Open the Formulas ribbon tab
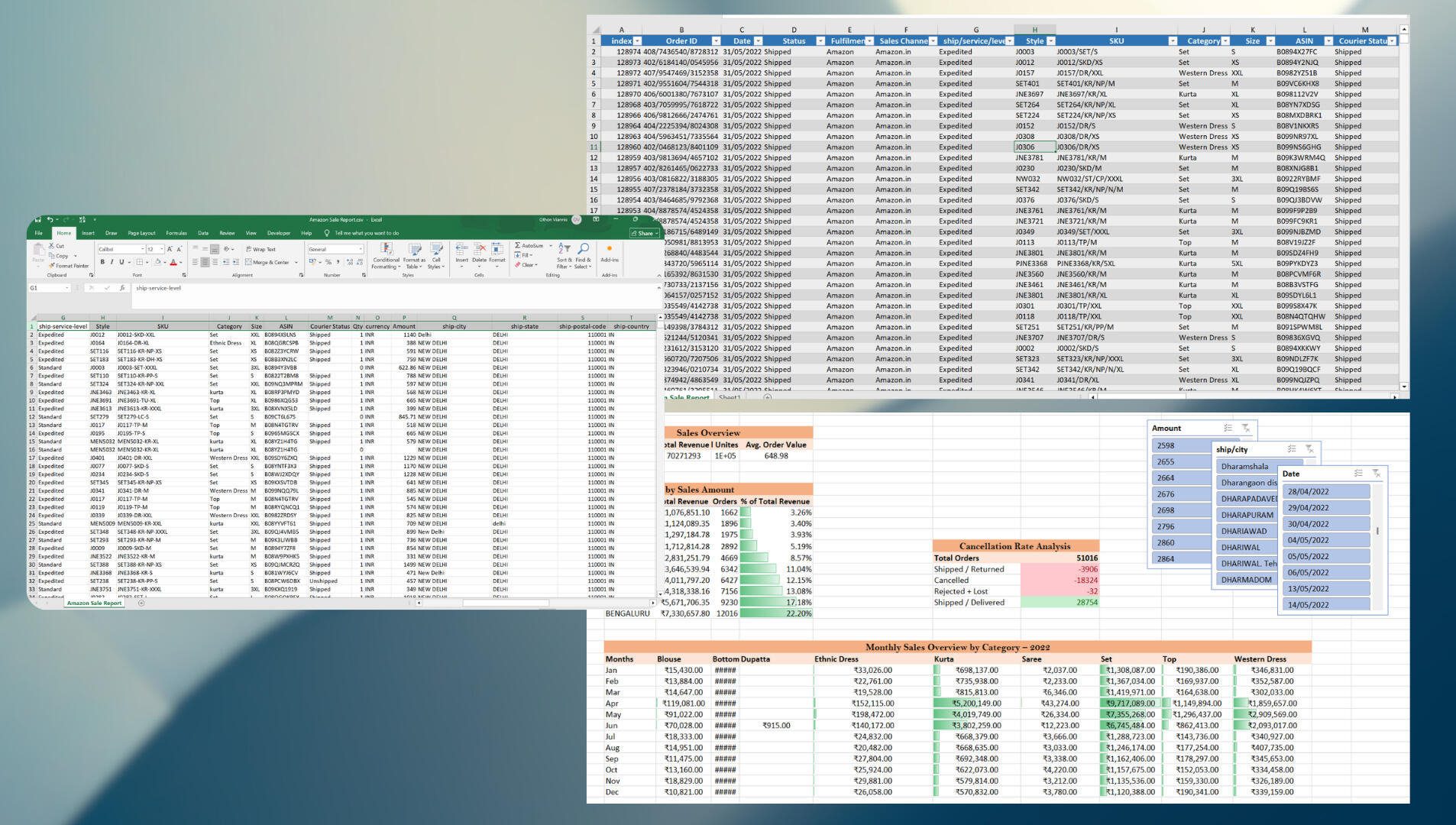This screenshot has width=1456, height=825. (x=176, y=233)
